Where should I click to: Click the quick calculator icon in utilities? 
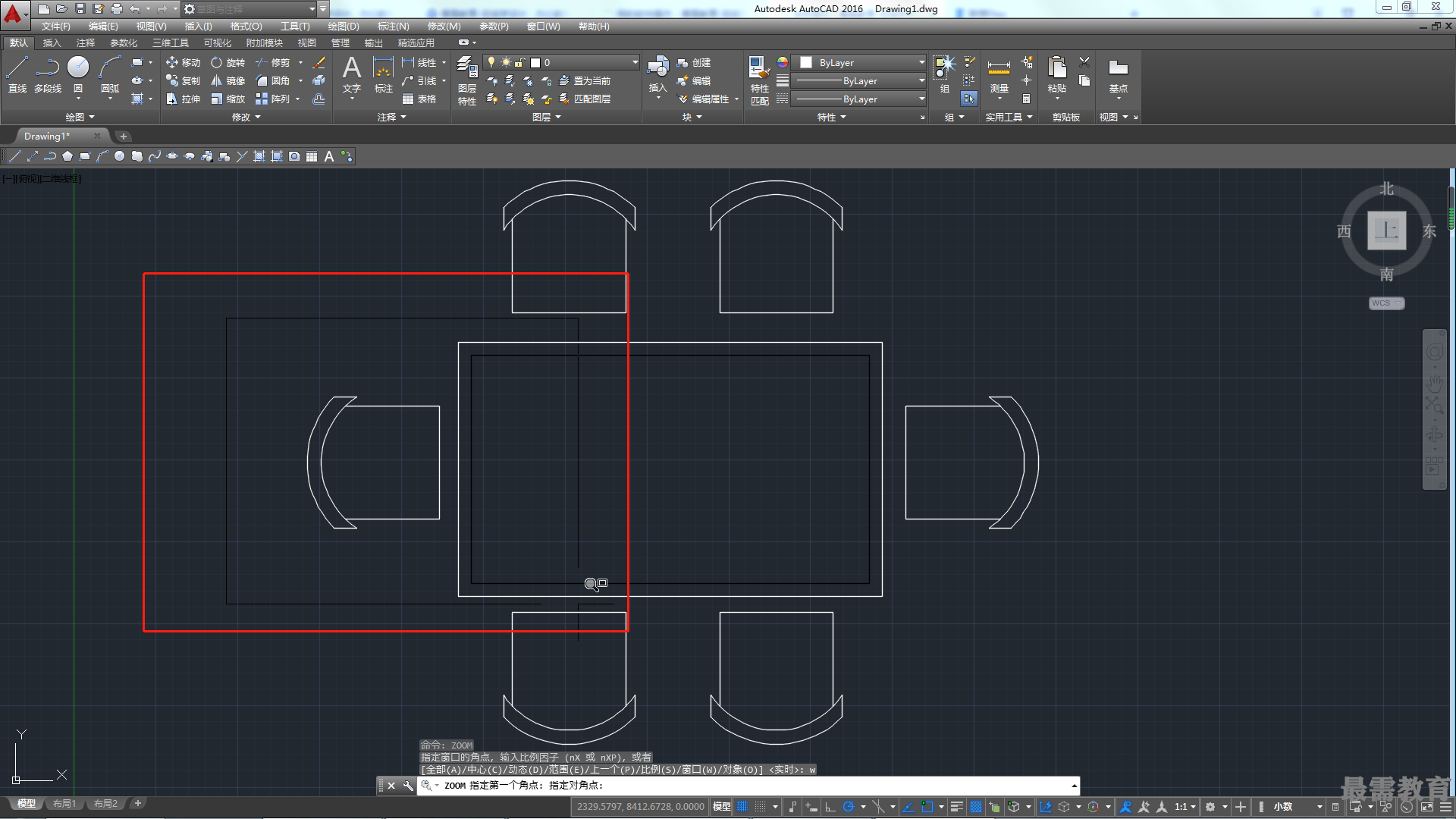pos(1026,99)
